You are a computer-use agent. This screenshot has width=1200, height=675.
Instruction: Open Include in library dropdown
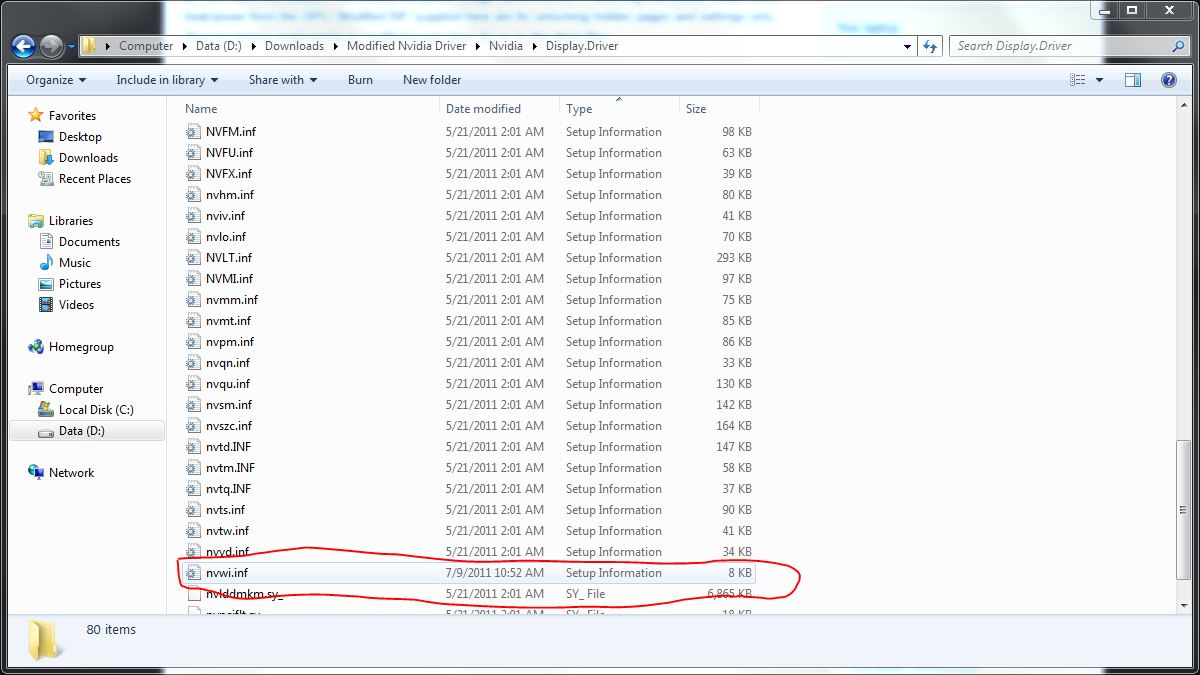pyautogui.click(x=166, y=80)
